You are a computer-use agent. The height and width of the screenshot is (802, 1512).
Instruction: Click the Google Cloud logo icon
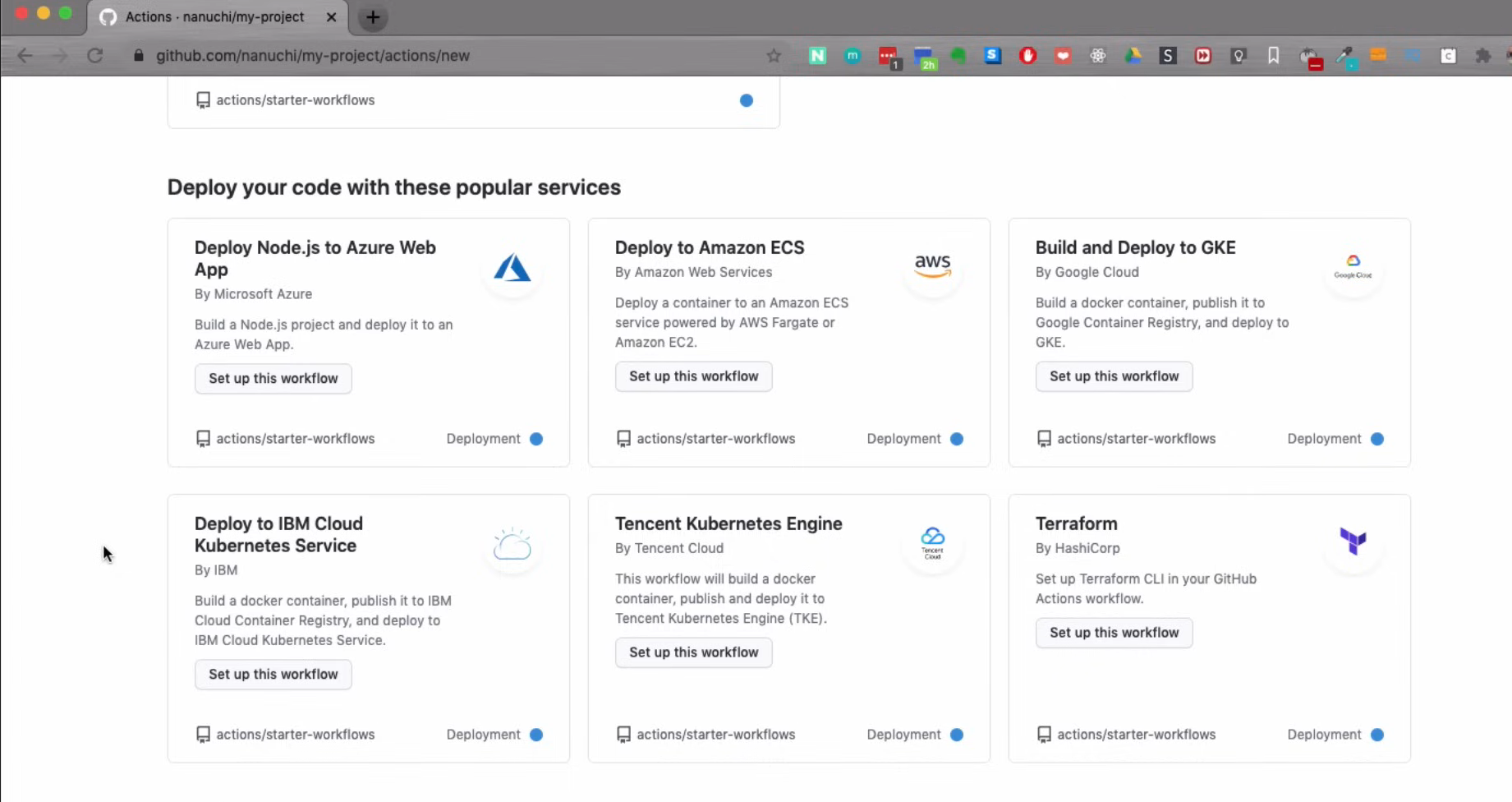1353,267
